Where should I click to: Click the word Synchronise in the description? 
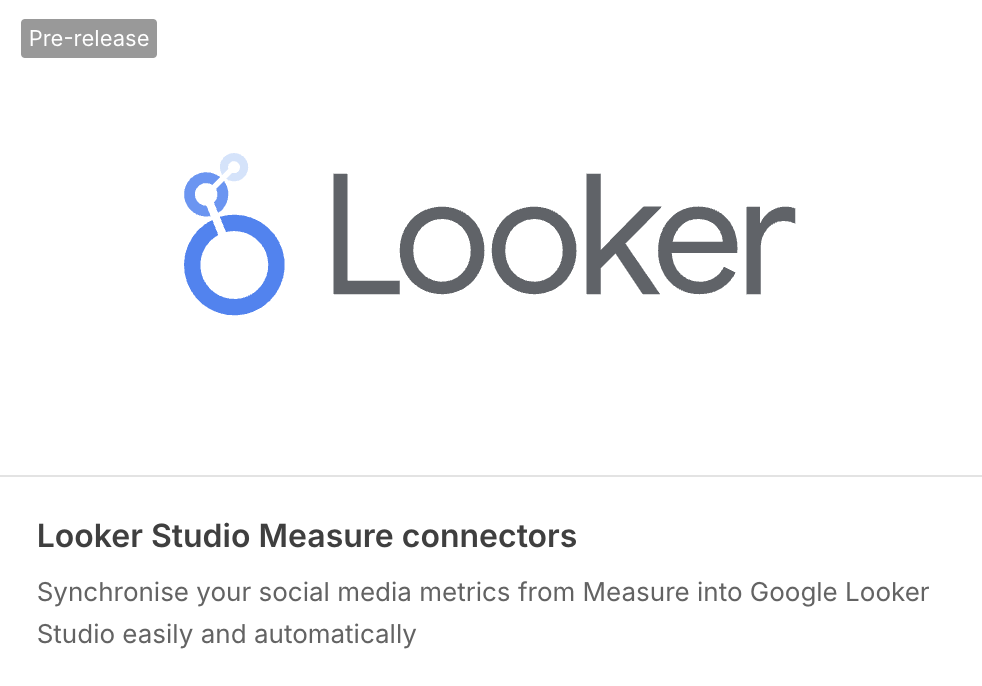[x=113, y=593]
